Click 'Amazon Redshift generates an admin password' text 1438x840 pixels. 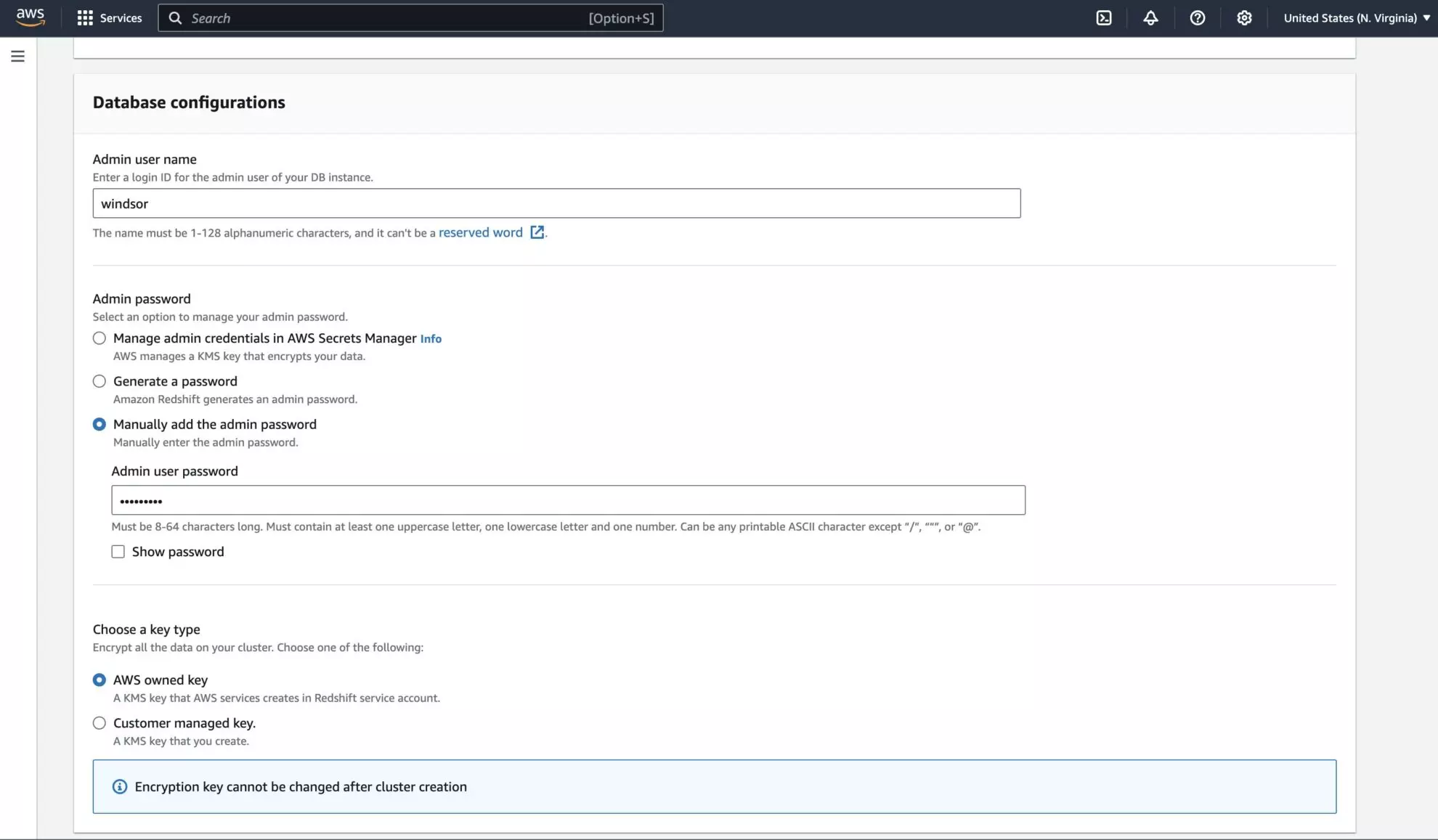(235, 399)
